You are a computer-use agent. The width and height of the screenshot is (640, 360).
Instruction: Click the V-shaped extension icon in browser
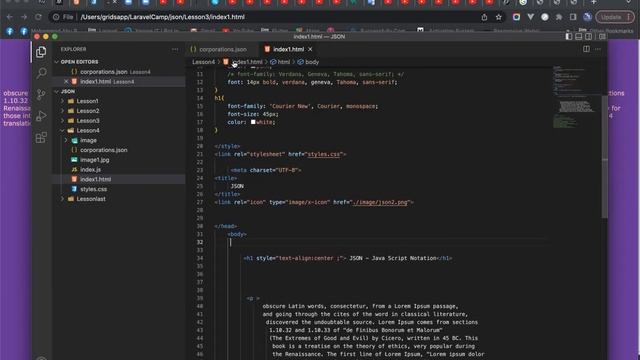[x=531, y=17]
